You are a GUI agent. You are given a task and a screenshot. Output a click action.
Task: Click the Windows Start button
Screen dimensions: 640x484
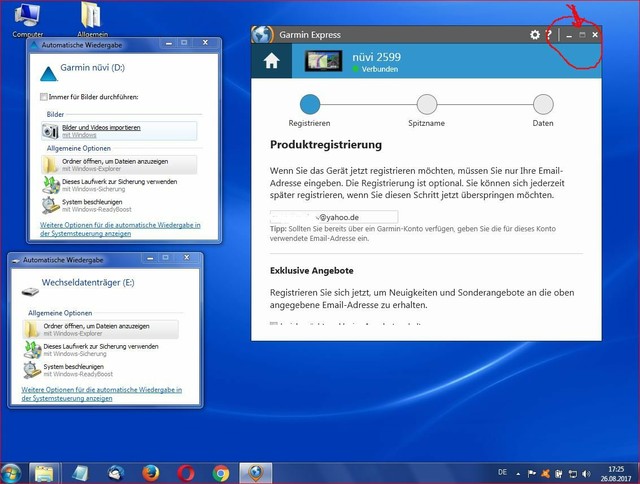[13, 472]
